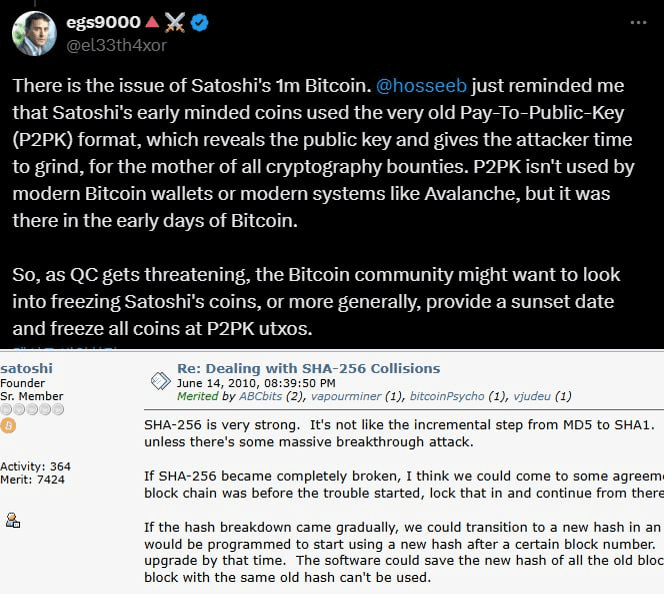
Task: Open the tweet's more options menu
Action: 639,21
